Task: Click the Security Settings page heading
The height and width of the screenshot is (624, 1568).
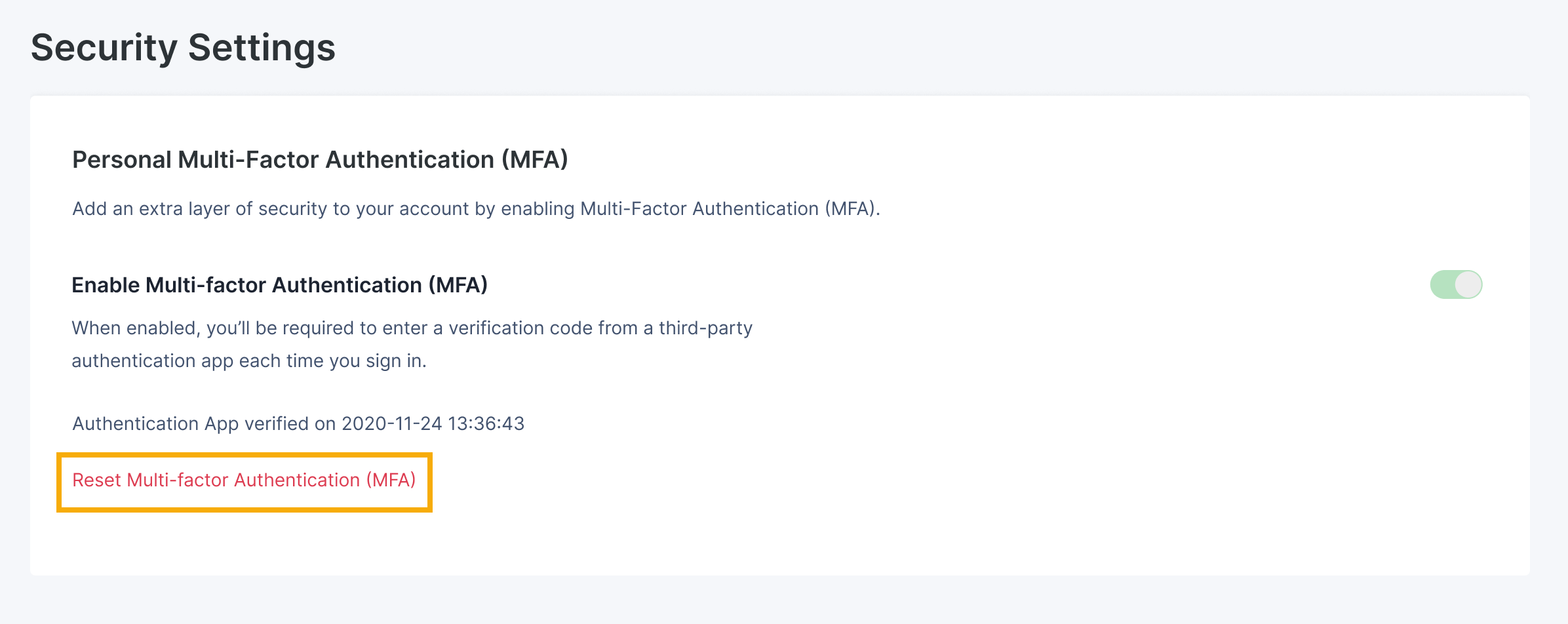Action: point(183,48)
